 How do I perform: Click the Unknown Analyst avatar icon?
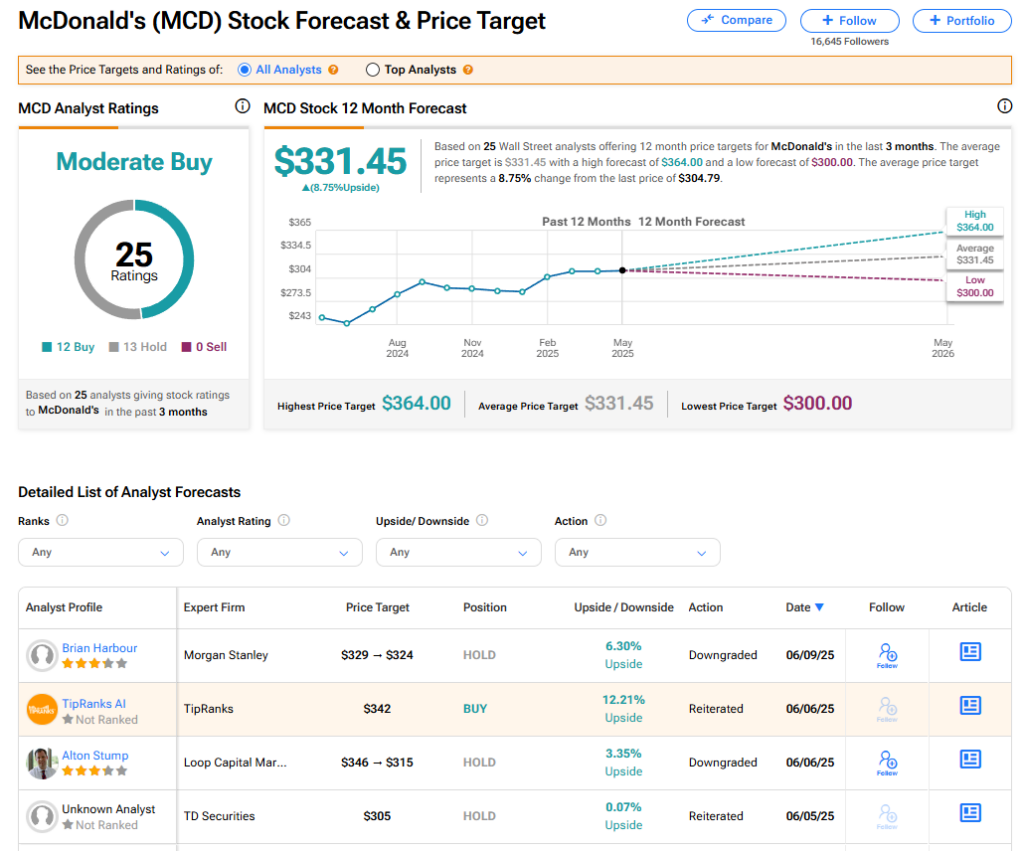point(42,816)
